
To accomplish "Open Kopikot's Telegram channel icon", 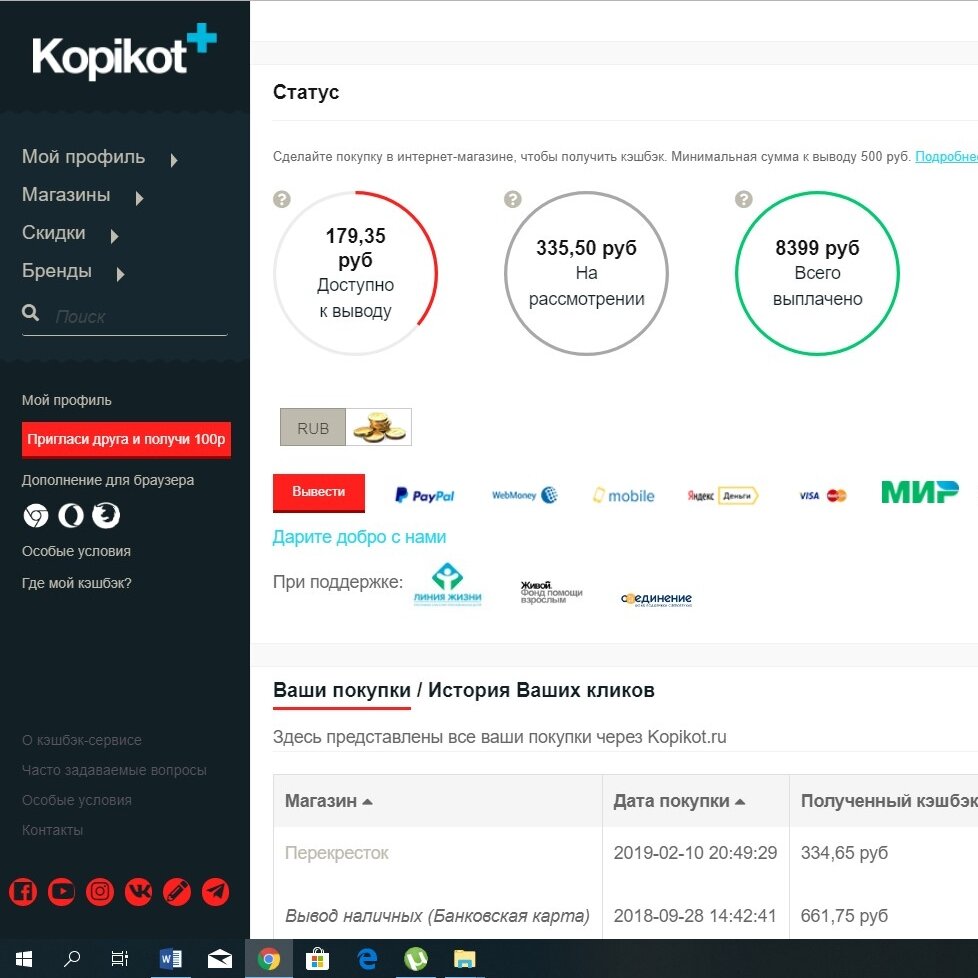I will (216, 891).
